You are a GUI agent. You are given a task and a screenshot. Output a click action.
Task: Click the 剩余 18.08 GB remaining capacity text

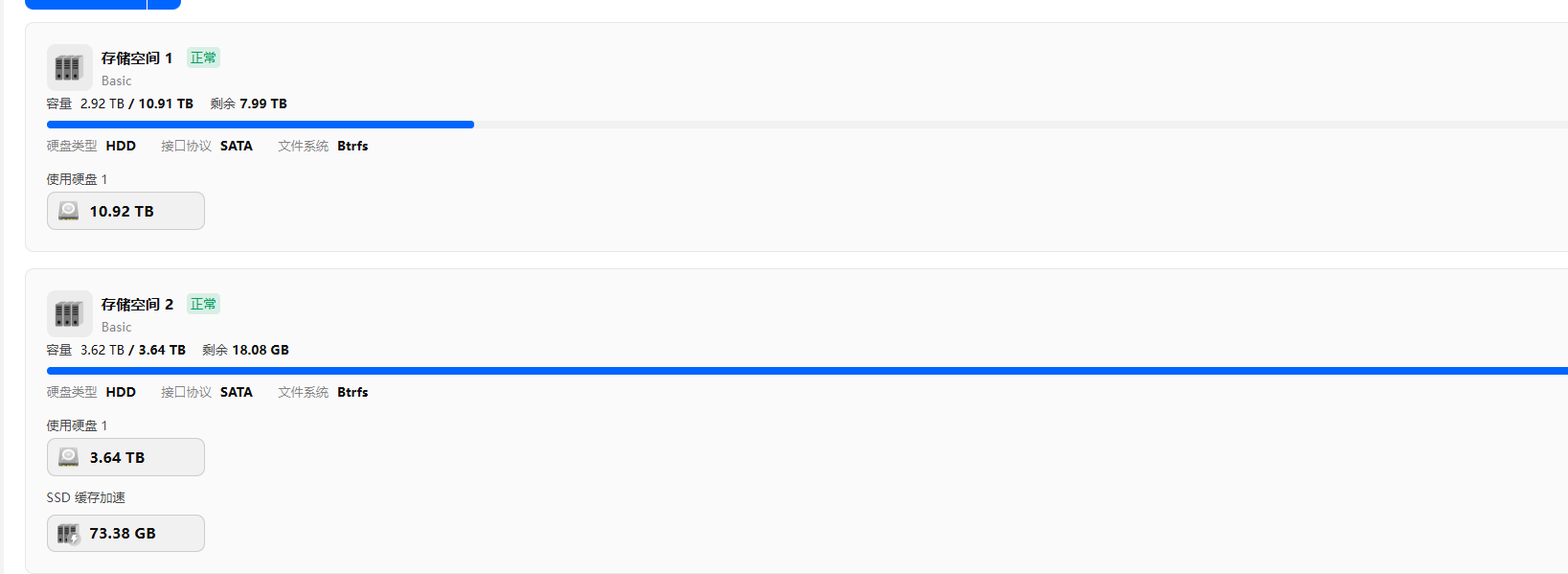click(246, 350)
